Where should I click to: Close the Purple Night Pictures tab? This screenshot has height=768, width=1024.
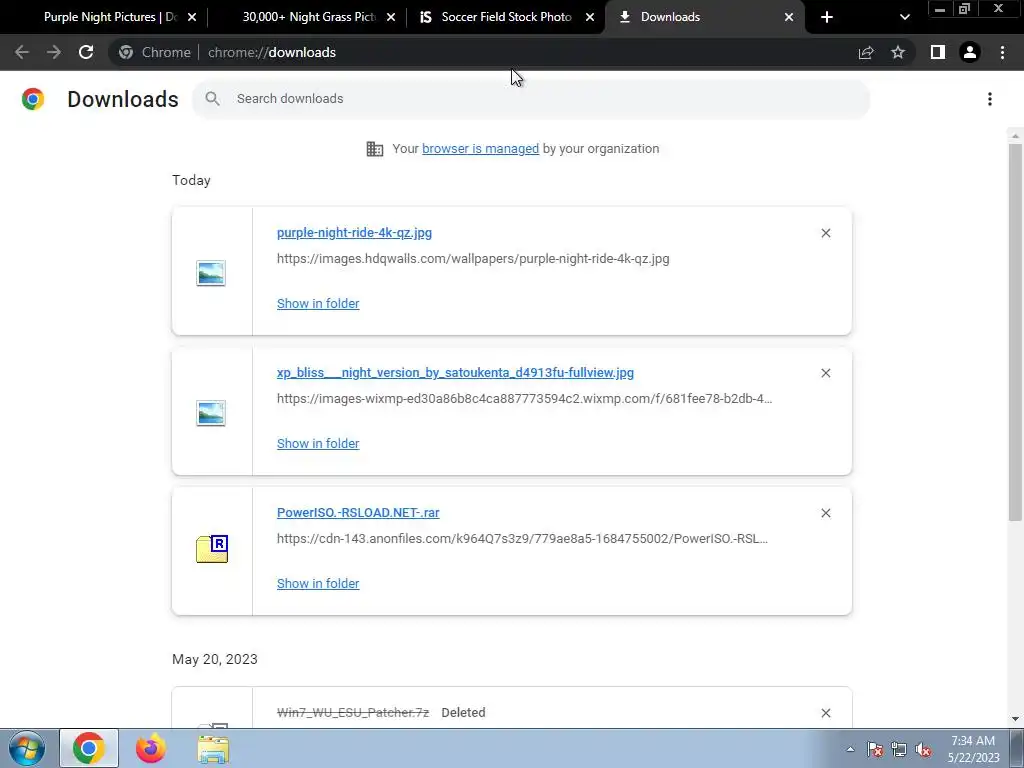pyautogui.click(x=192, y=17)
